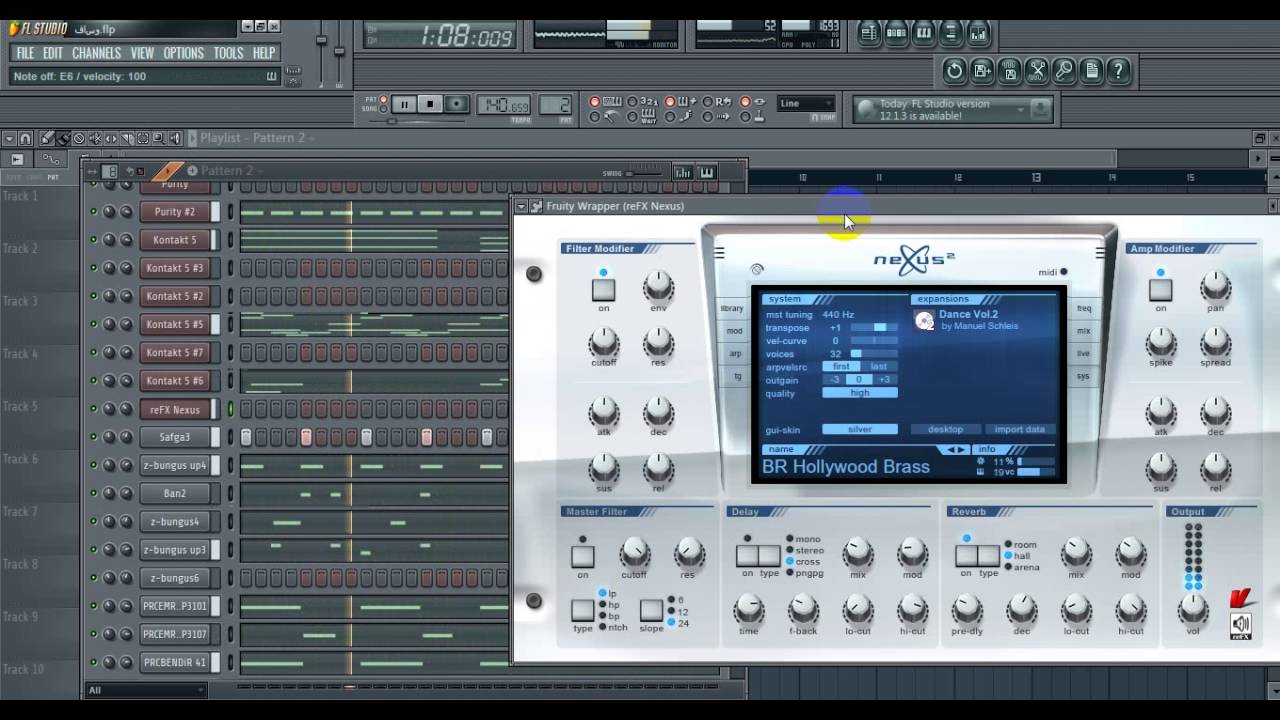
Task: Click the render as audio file icon
Action: [1010, 70]
